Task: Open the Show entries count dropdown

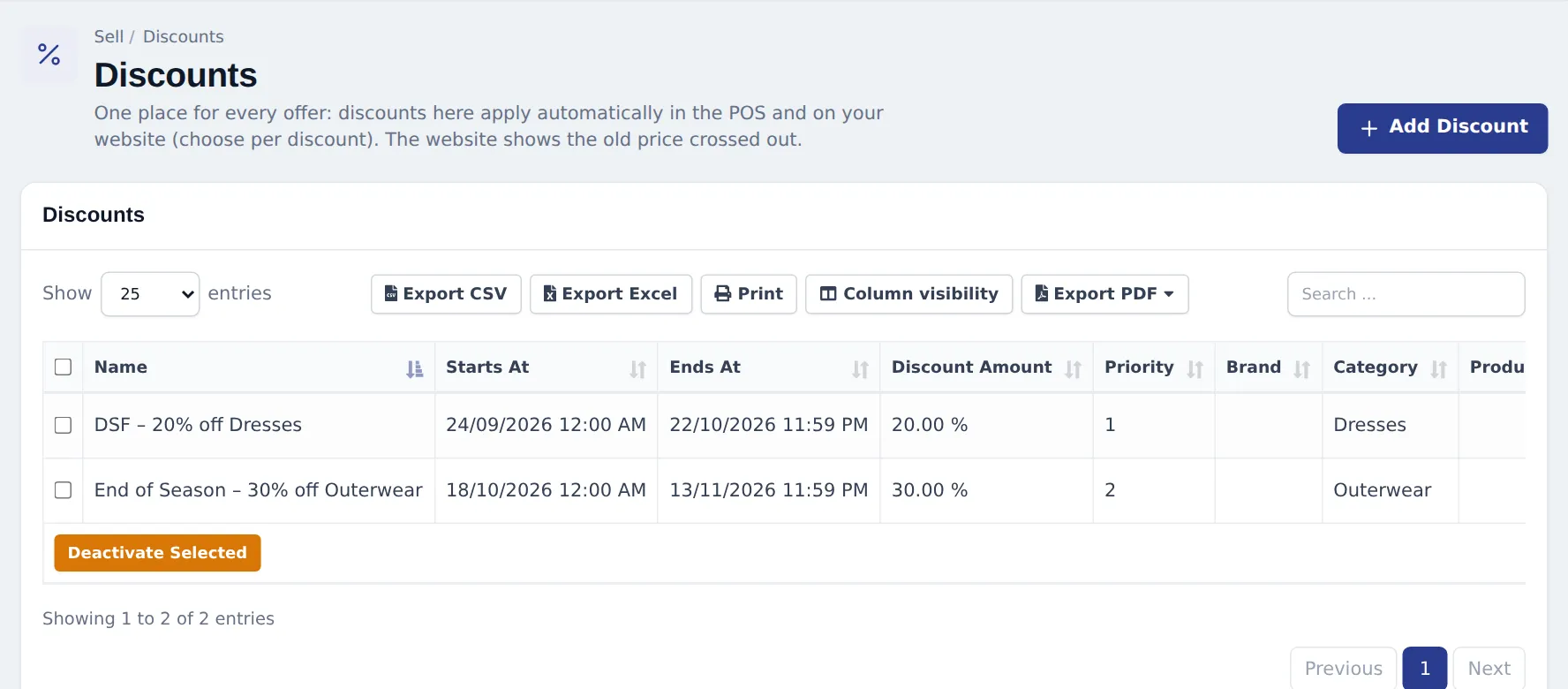Action: pos(150,294)
